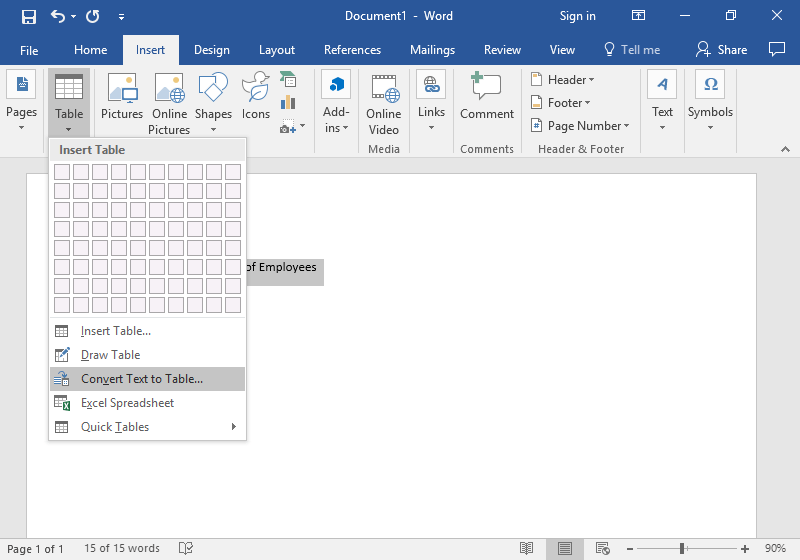This screenshot has width=800, height=560.
Task: Insert Icons
Action: 256,96
